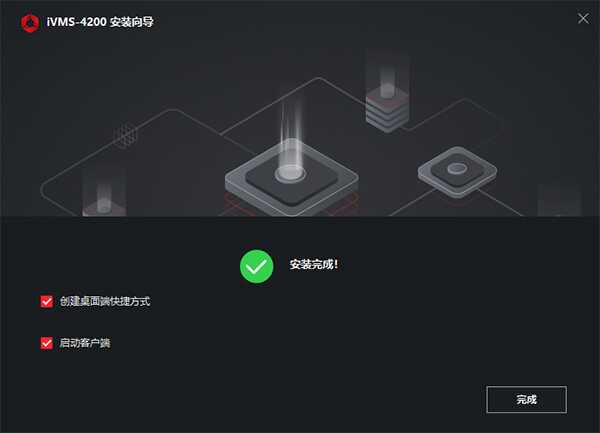Viewport: 600px width, 433px height.
Task: Click the glowing pillar graphic at banner's lower left
Action: click(104, 199)
